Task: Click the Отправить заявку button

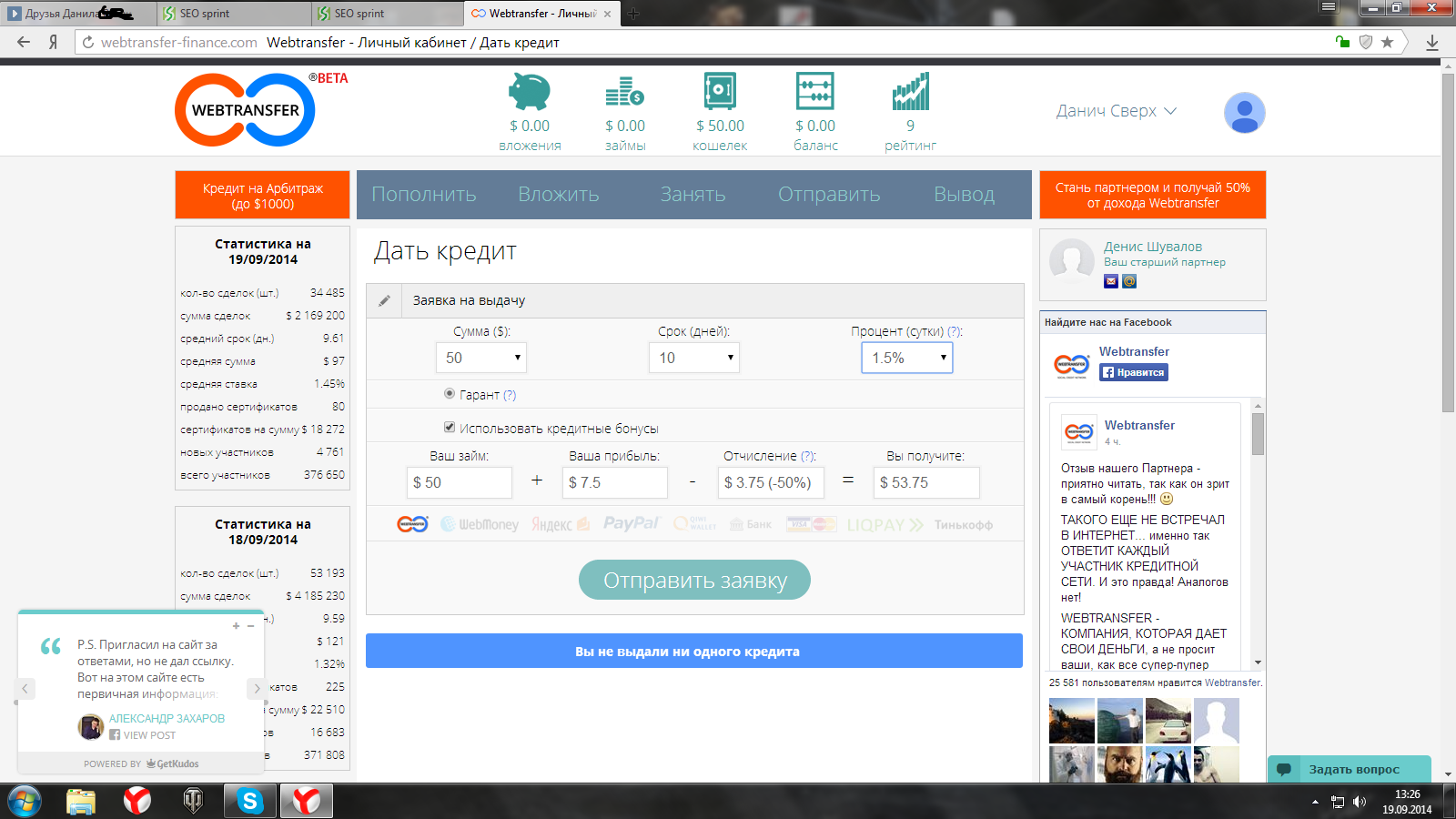Action: pyautogui.click(x=695, y=580)
